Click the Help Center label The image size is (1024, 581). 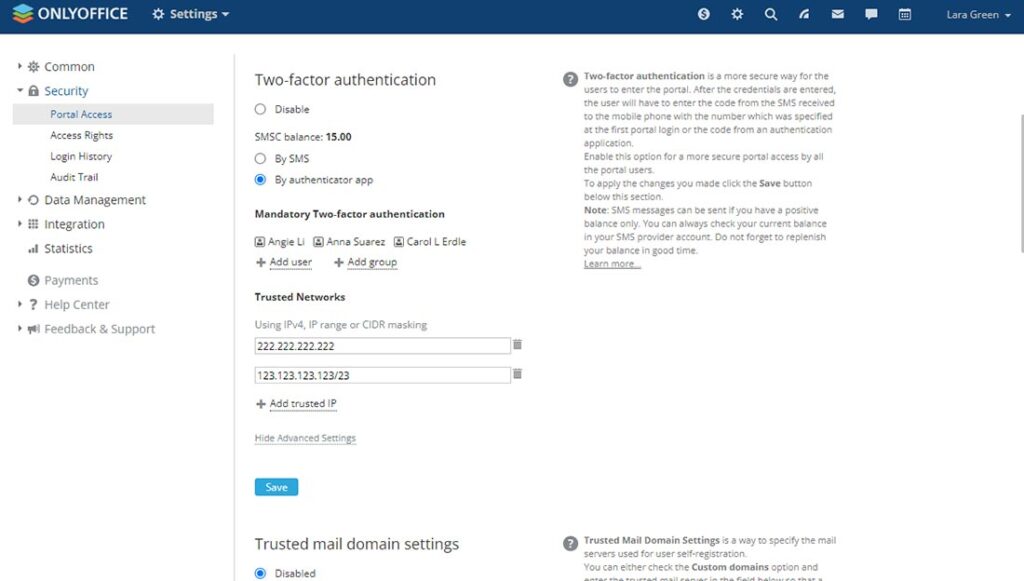76,305
